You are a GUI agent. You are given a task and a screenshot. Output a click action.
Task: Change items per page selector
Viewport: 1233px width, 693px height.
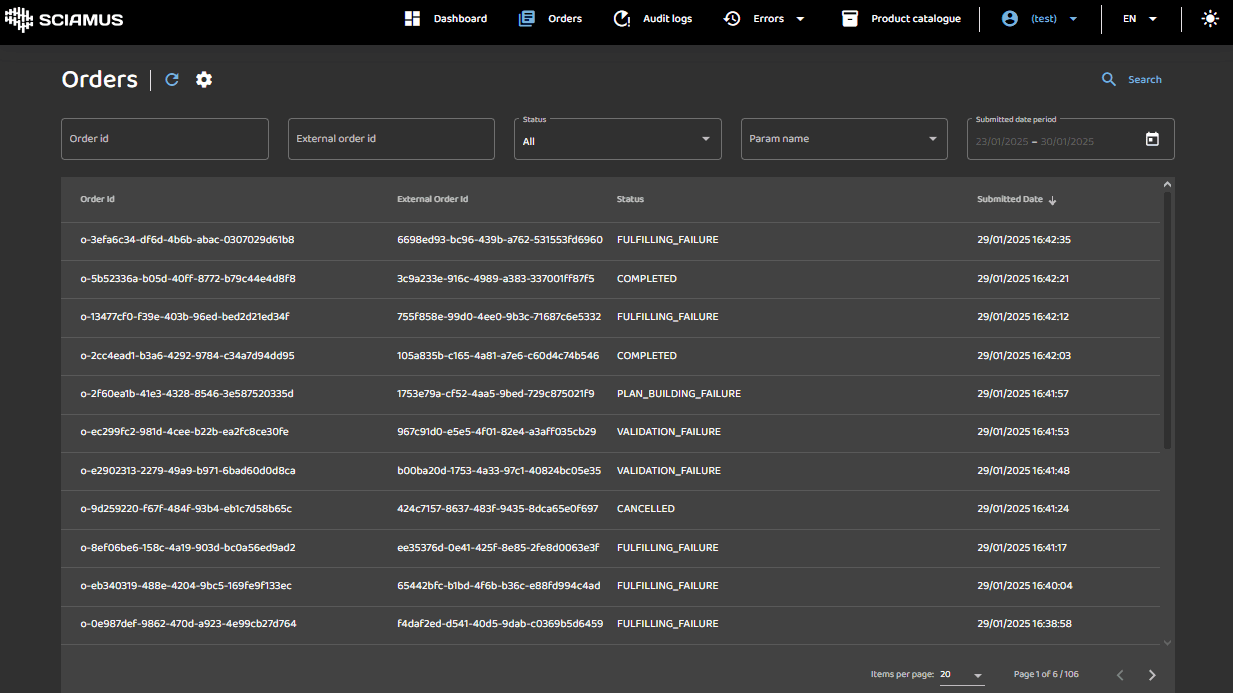coord(961,675)
